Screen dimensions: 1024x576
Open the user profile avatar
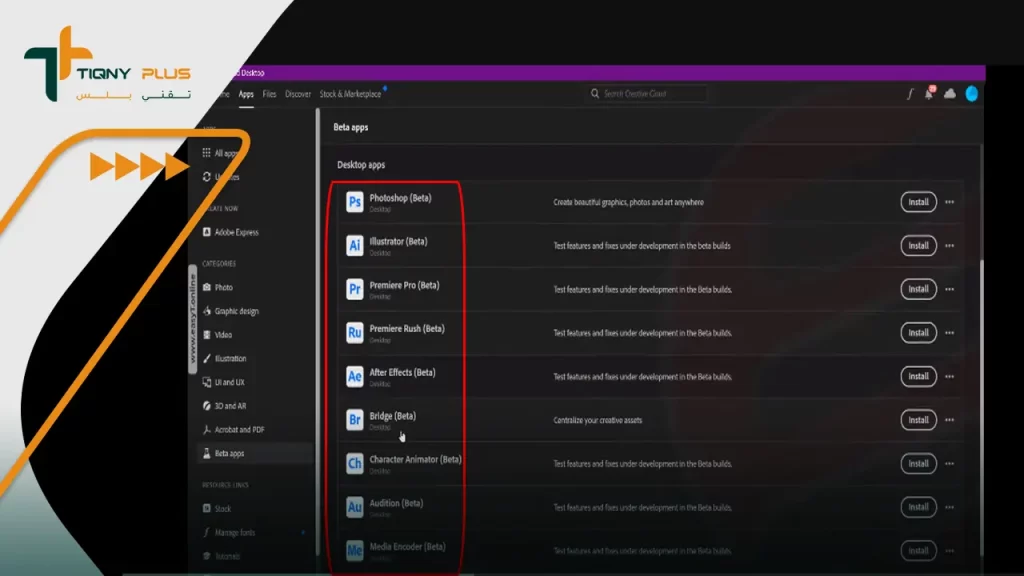tap(971, 94)
